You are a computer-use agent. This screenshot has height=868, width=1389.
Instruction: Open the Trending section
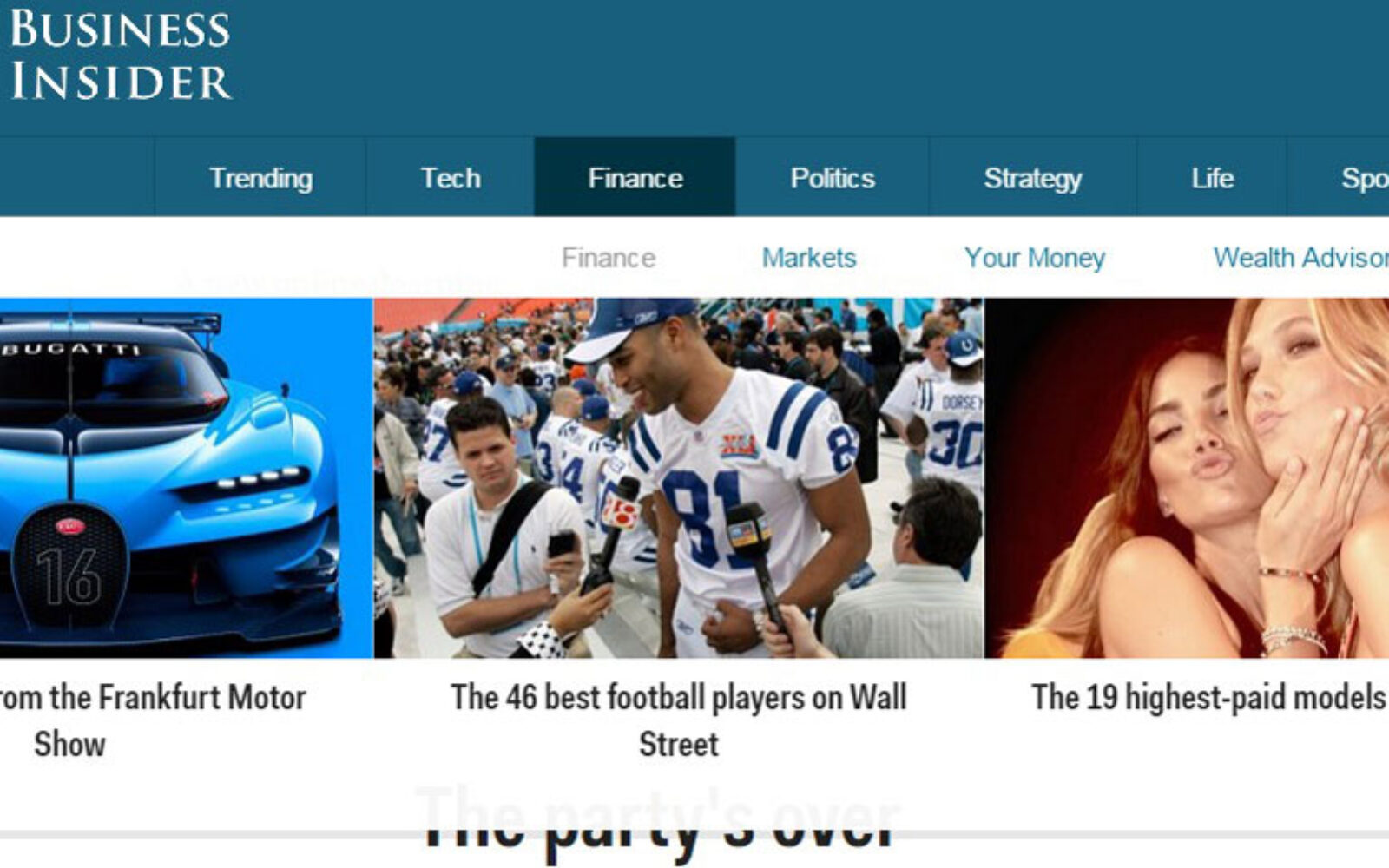pos(260,177)
